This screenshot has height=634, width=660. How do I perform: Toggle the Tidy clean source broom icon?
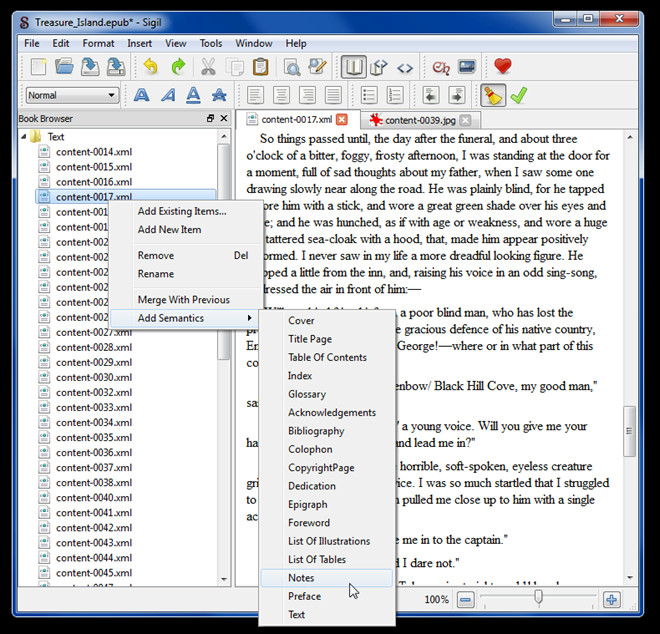pos(493,95)
